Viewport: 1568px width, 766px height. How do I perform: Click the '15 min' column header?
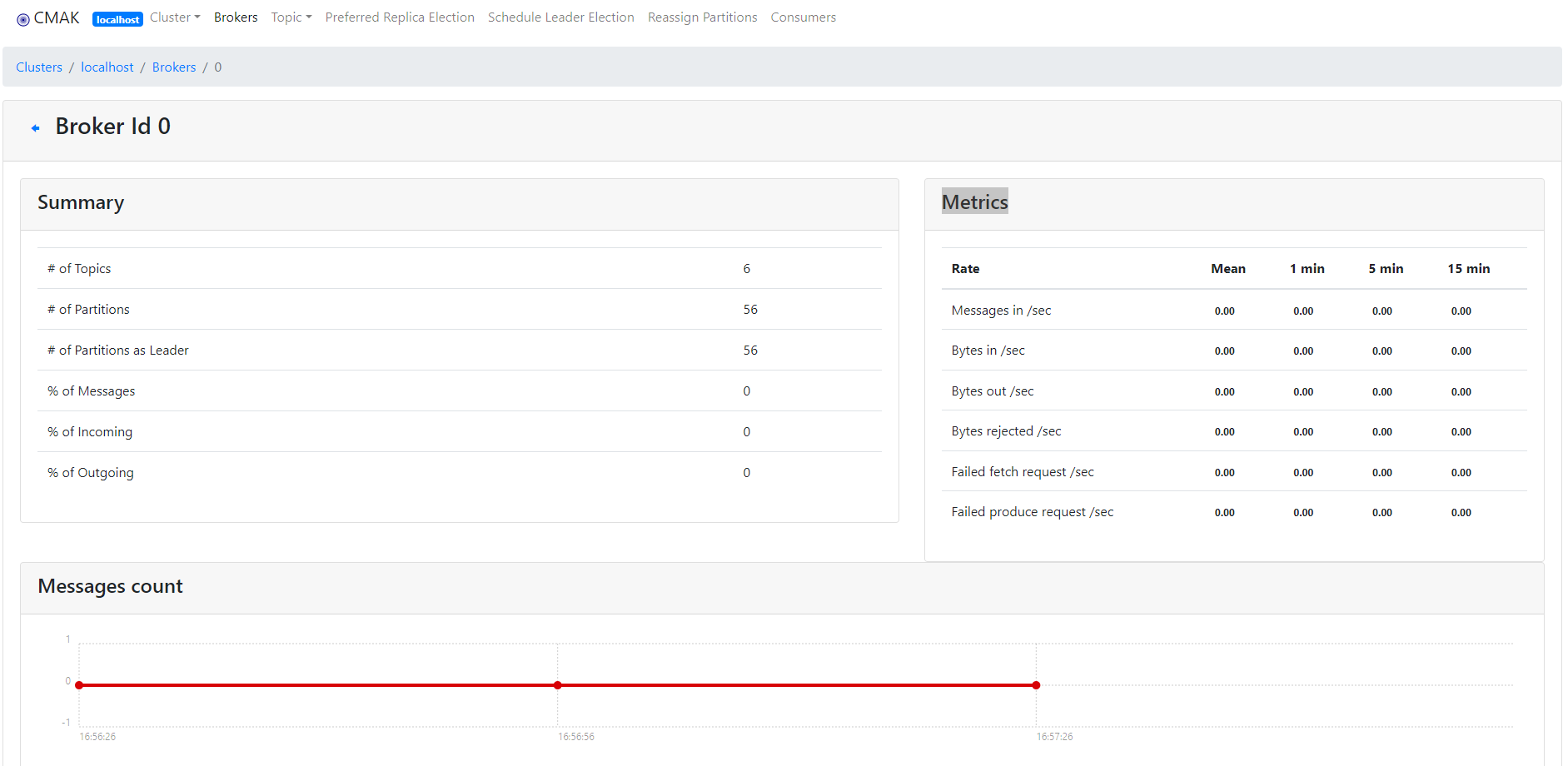coord(1469,269)
